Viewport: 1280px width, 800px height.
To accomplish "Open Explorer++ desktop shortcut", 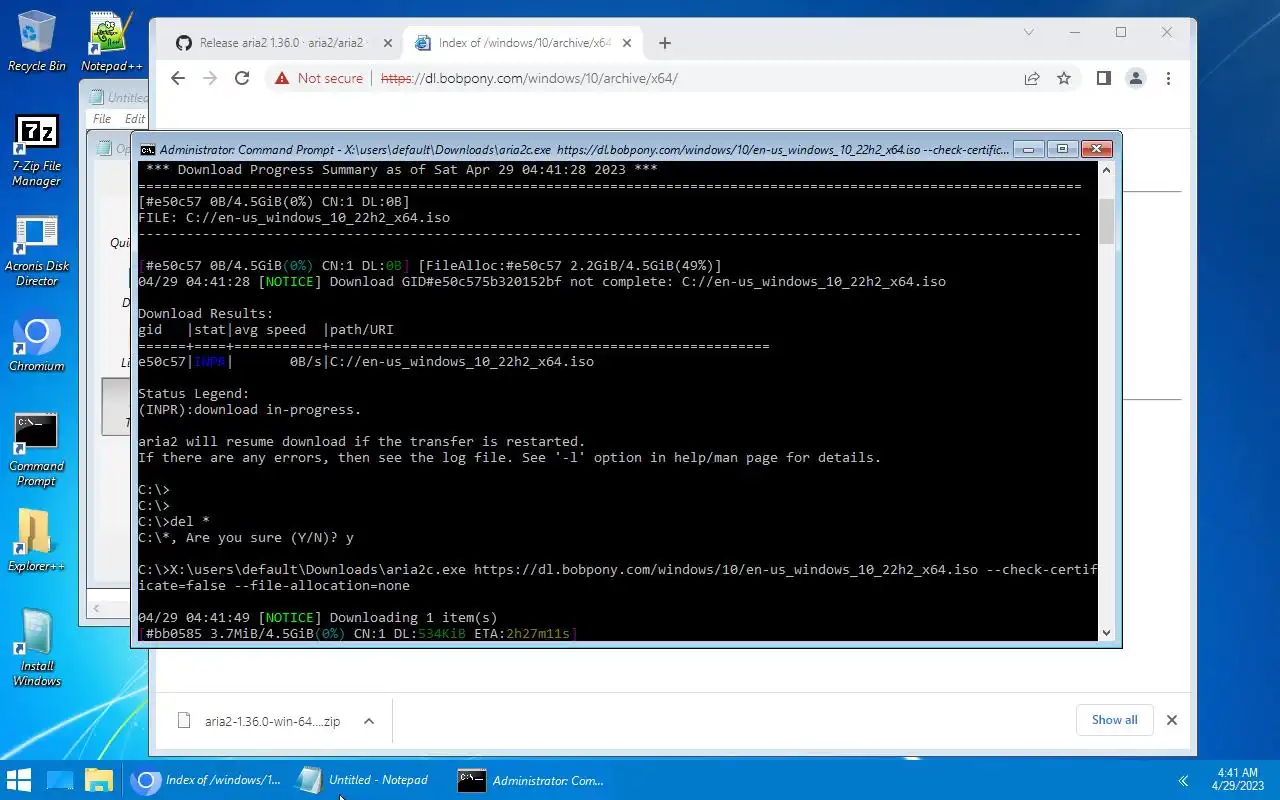I will click(x=37, y=541).
